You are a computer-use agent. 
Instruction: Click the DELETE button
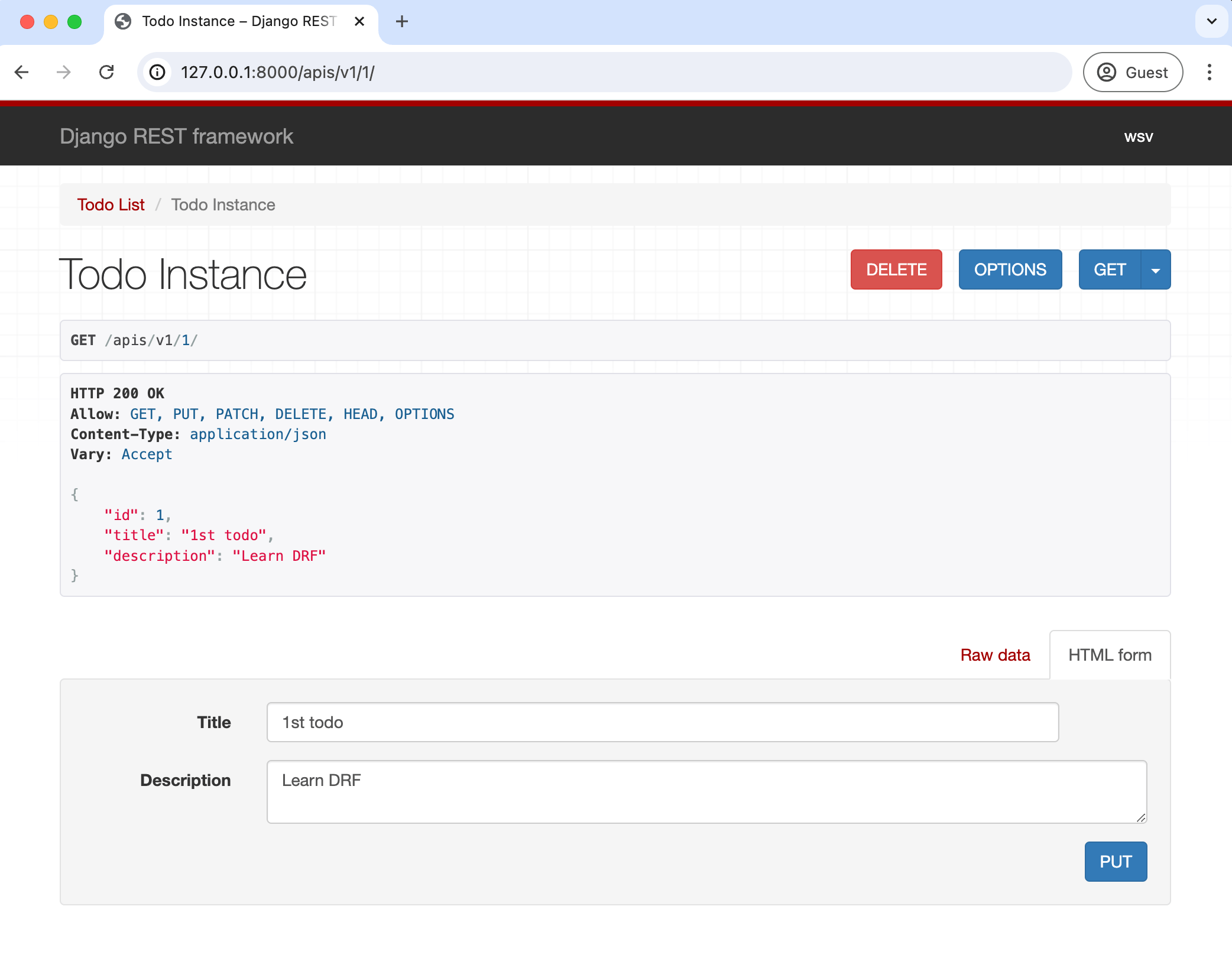point(896,269)
